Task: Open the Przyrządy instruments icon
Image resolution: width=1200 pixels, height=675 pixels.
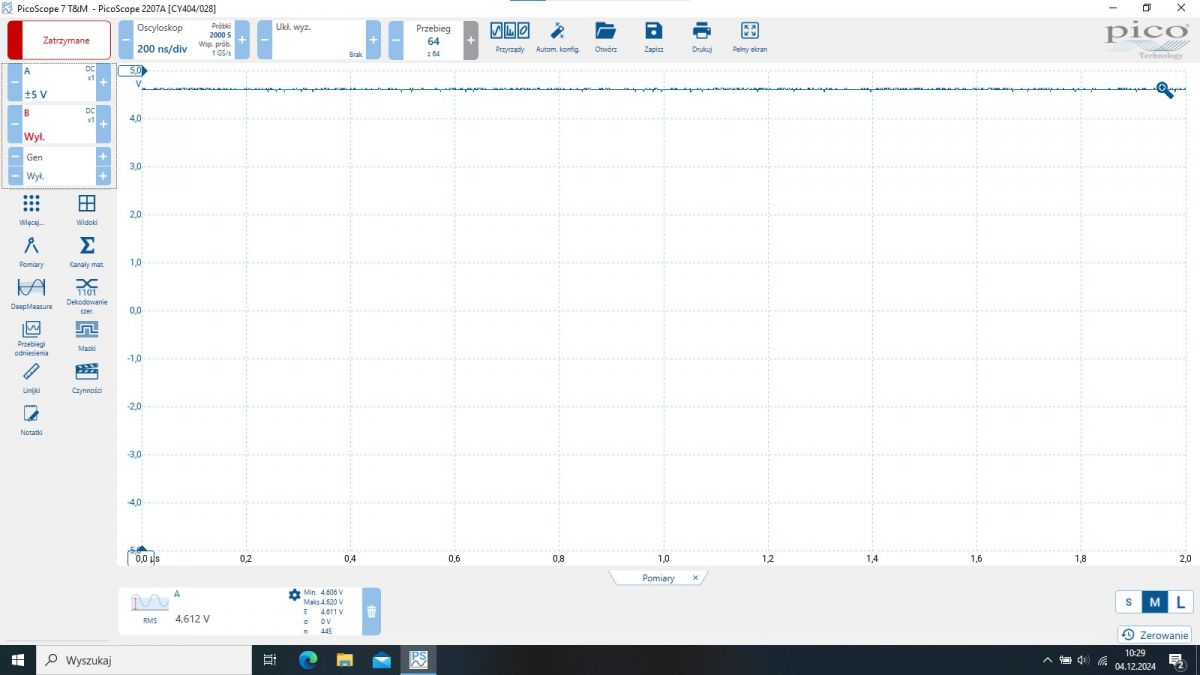Action: pyautogui.click(x=509, y=35)
